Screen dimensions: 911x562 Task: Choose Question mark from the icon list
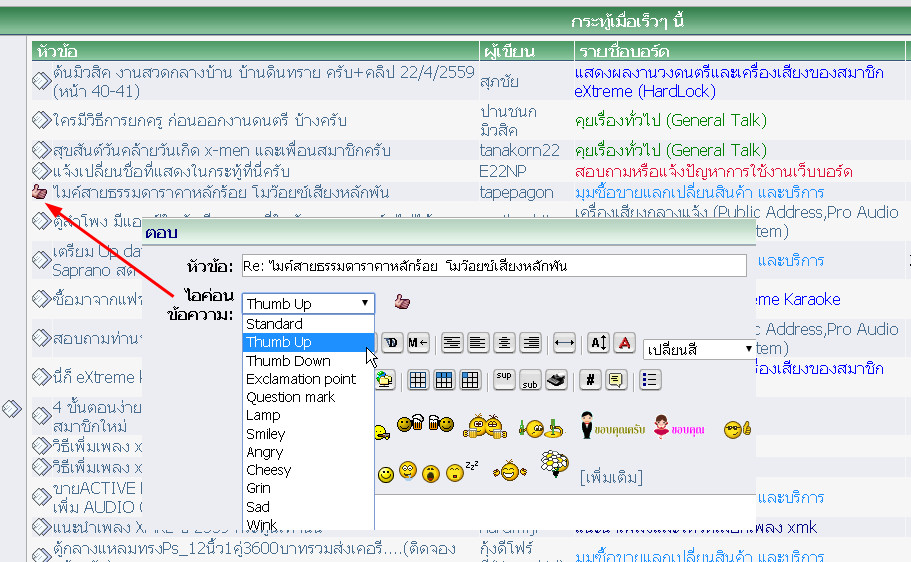[x=308, y=397]
